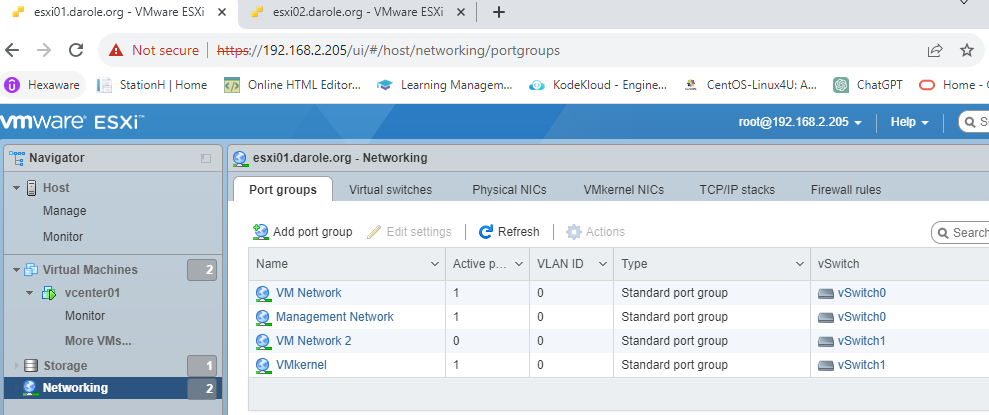The width and height of the screenshot is (989, 415).
Task: Open the Type column dropdown arrow
Action: click(800, 264)
